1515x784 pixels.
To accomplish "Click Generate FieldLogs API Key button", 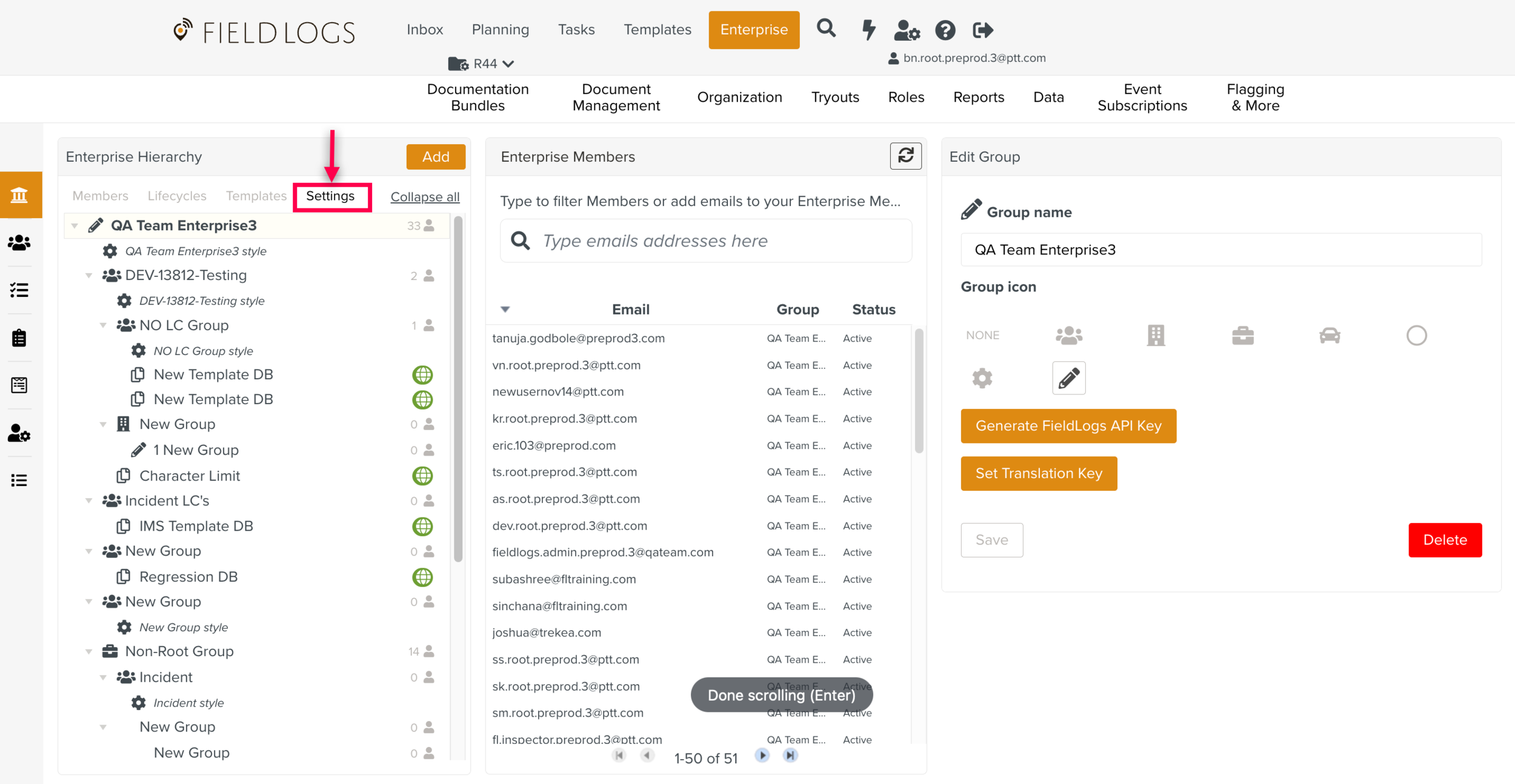I will click(x=1068, y=426).
